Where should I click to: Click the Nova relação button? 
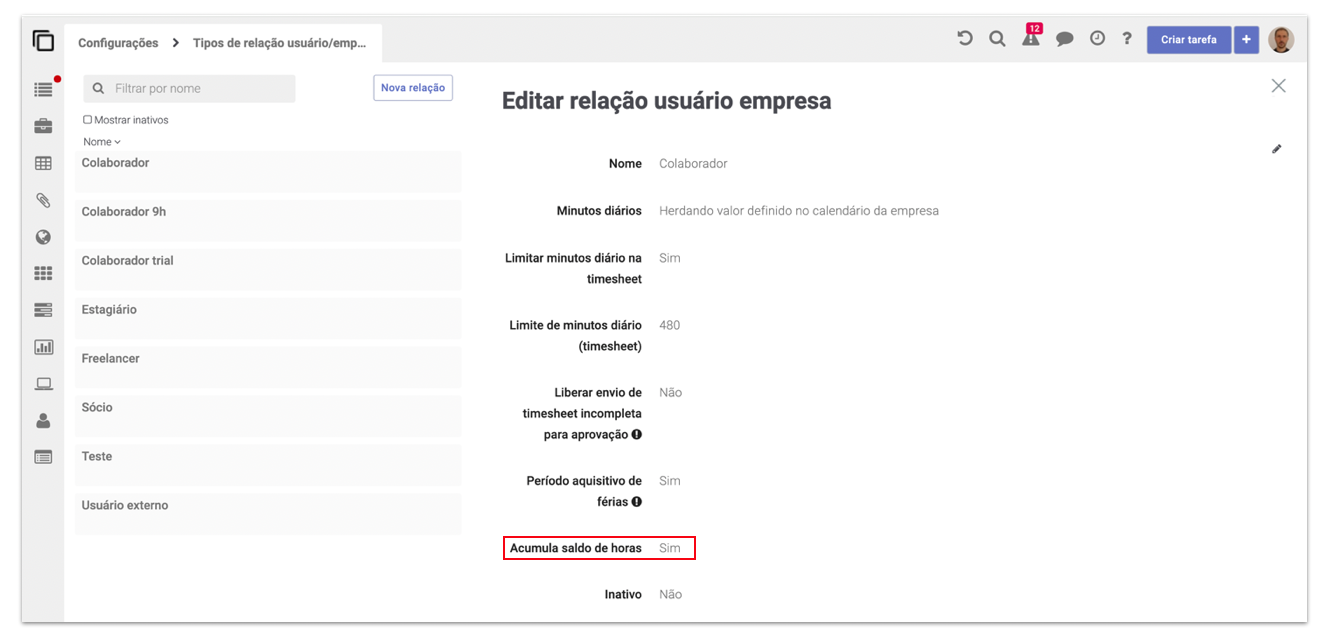(413, 88)
